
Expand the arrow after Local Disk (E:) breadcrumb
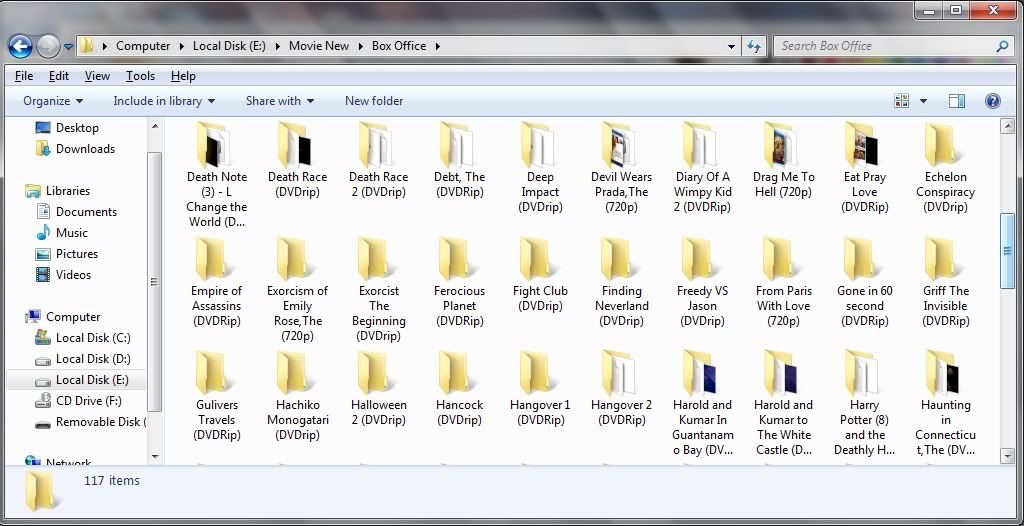click(x=277, y=46)
